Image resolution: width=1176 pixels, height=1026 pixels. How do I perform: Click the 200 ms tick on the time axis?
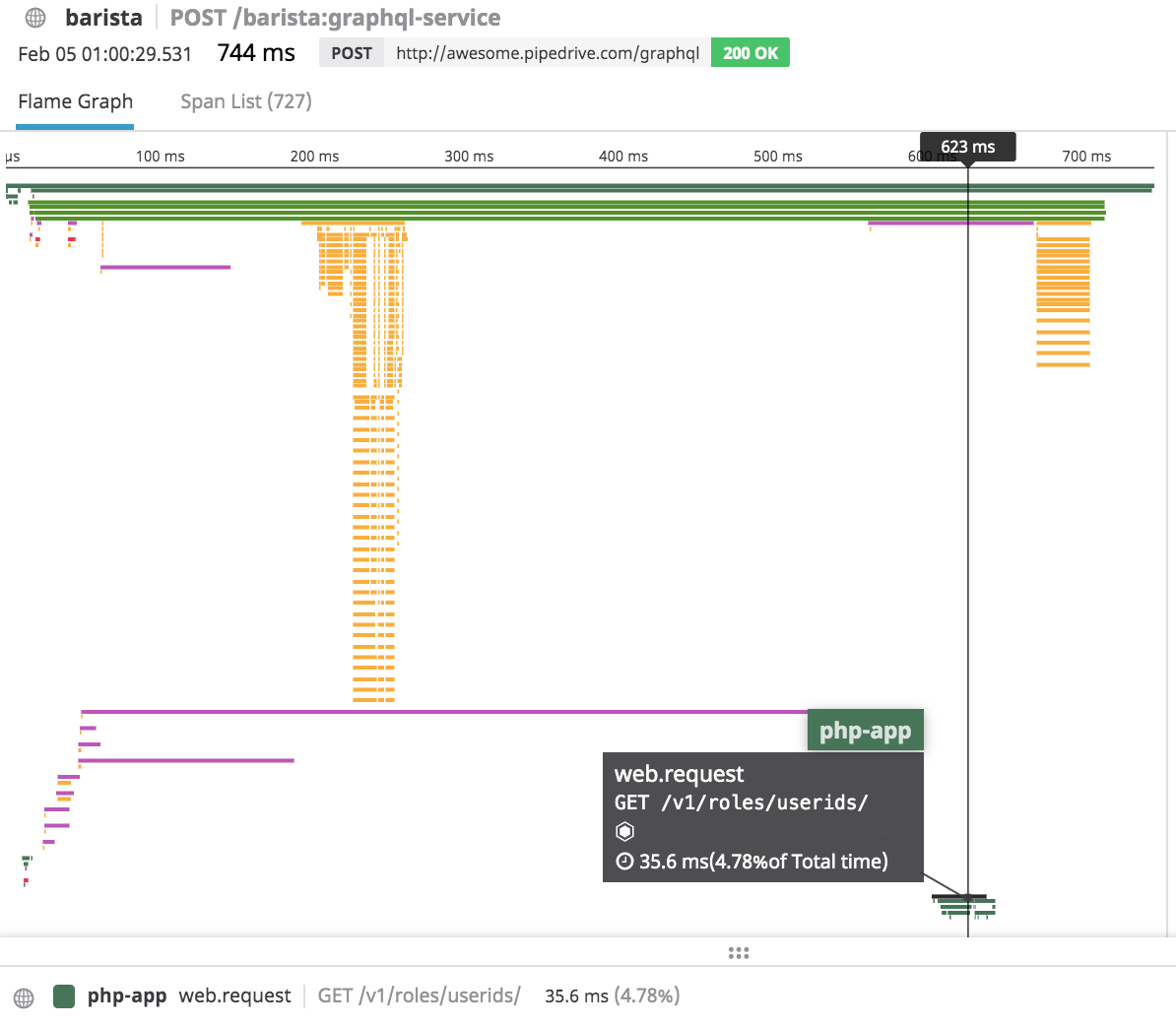coord(314,156)
